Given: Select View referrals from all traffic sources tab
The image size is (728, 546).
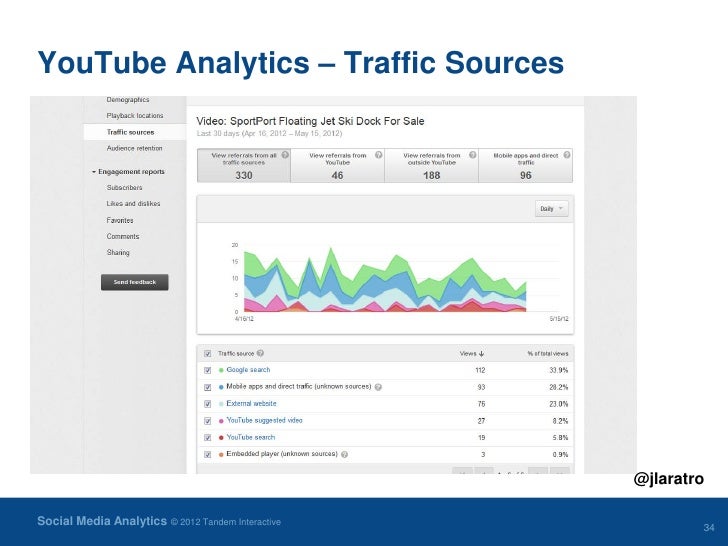Looking at the screenshot, I should (x=244, y=165).
